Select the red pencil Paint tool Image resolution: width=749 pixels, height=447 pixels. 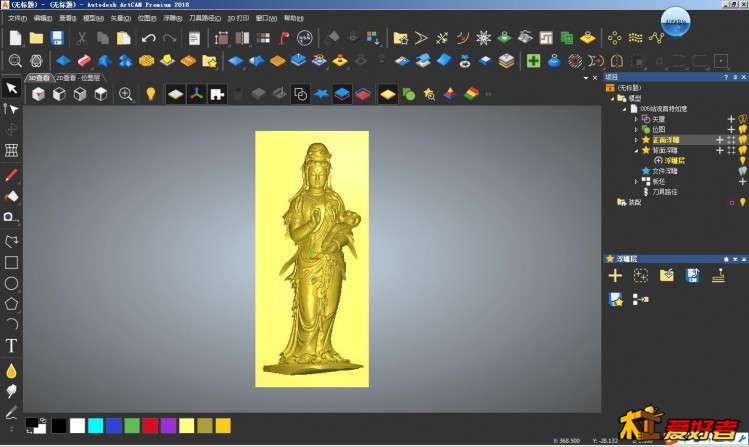click(11, 175)
